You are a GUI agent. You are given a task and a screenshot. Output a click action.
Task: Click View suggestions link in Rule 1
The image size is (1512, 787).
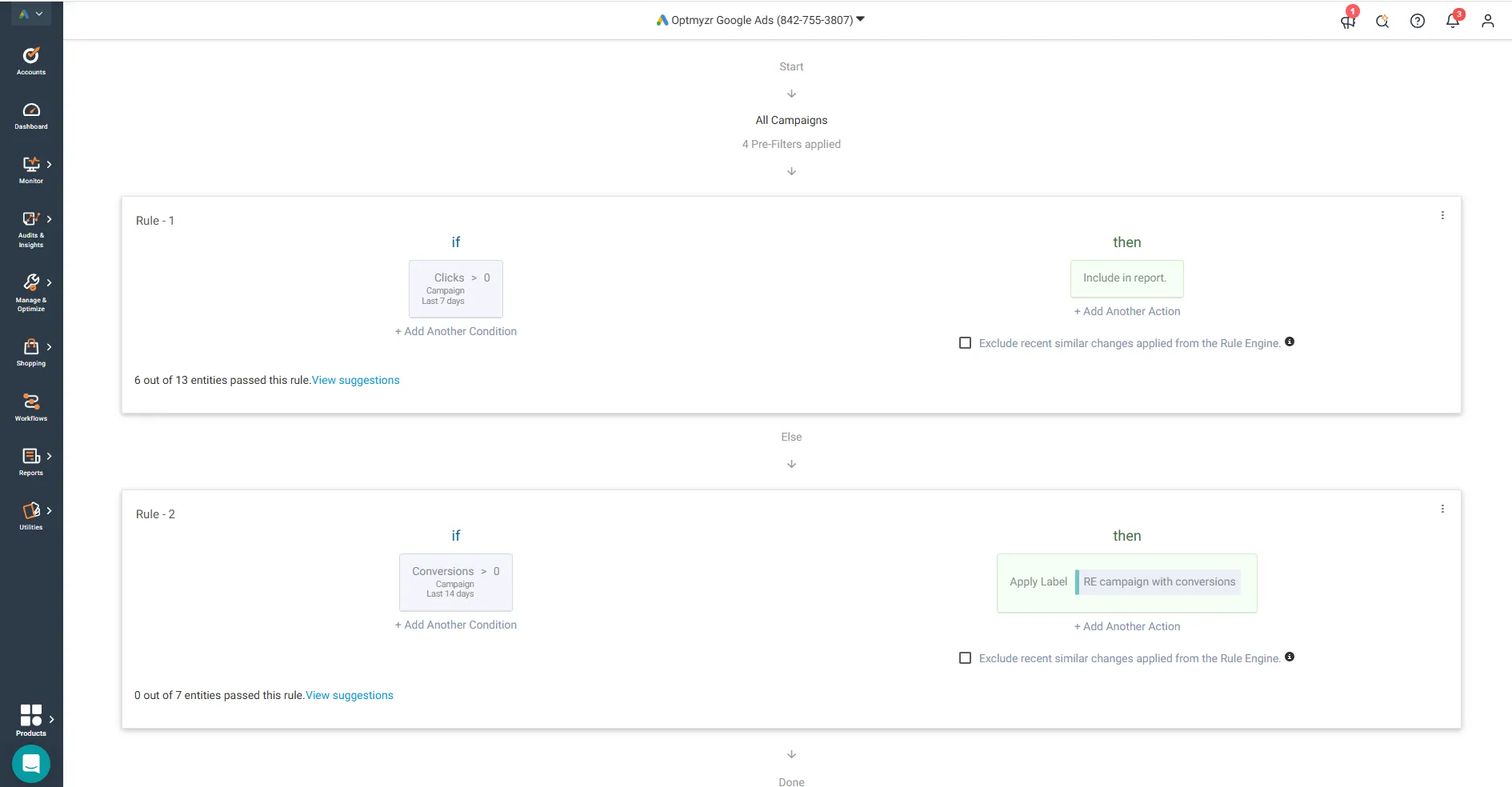coord(355,380)
